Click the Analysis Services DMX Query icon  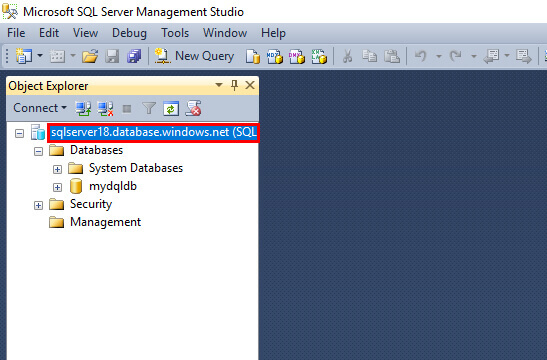point(297,56)
